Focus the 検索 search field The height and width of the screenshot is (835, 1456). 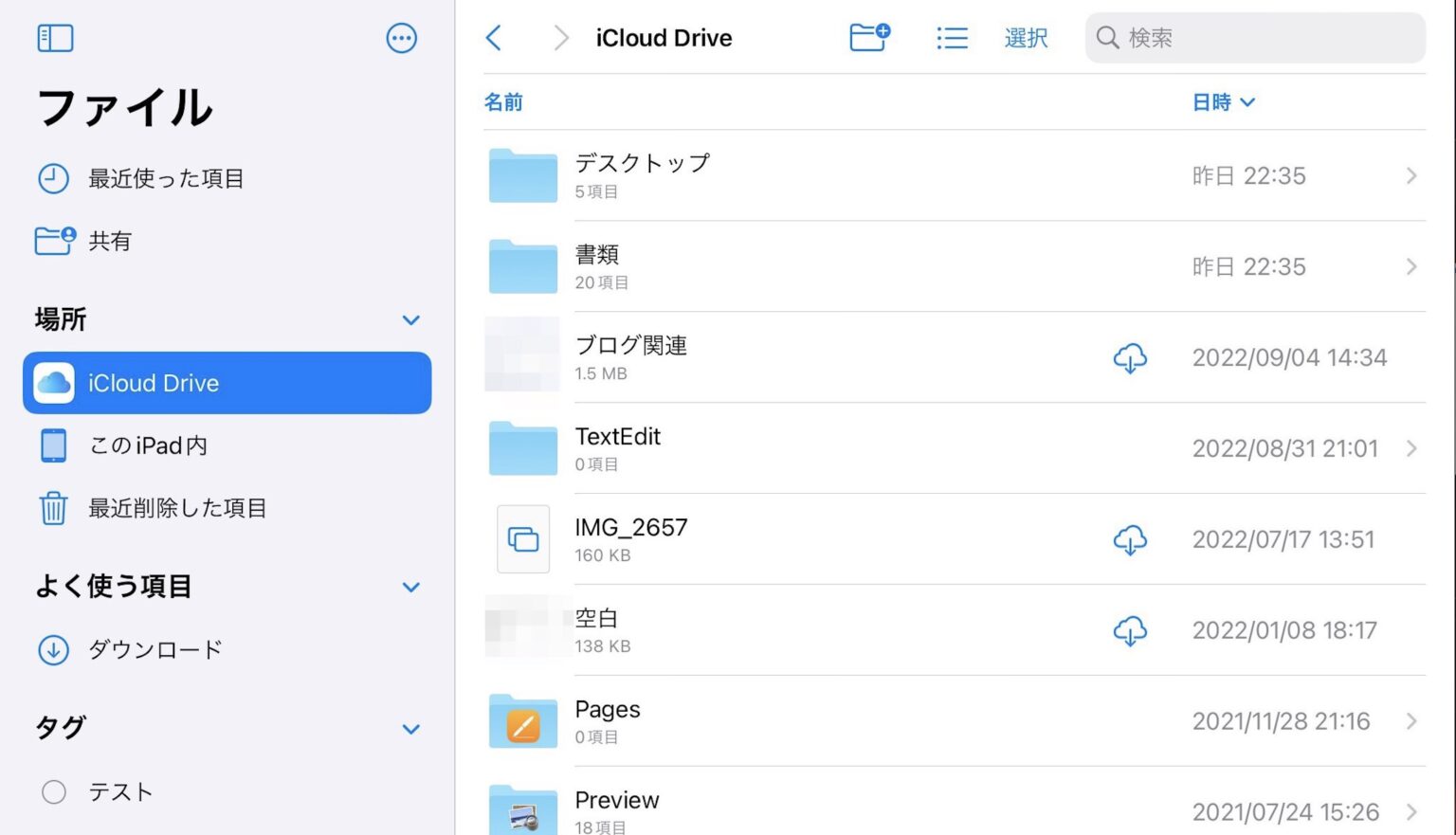pyautogui.click(x=1255, y=38)
